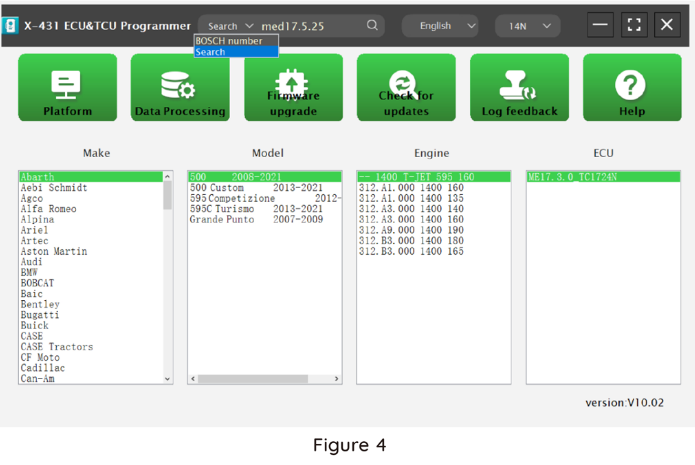Select Bentley make
The image size is (695, 465).
pyautogui.click(x=91, y=305)
